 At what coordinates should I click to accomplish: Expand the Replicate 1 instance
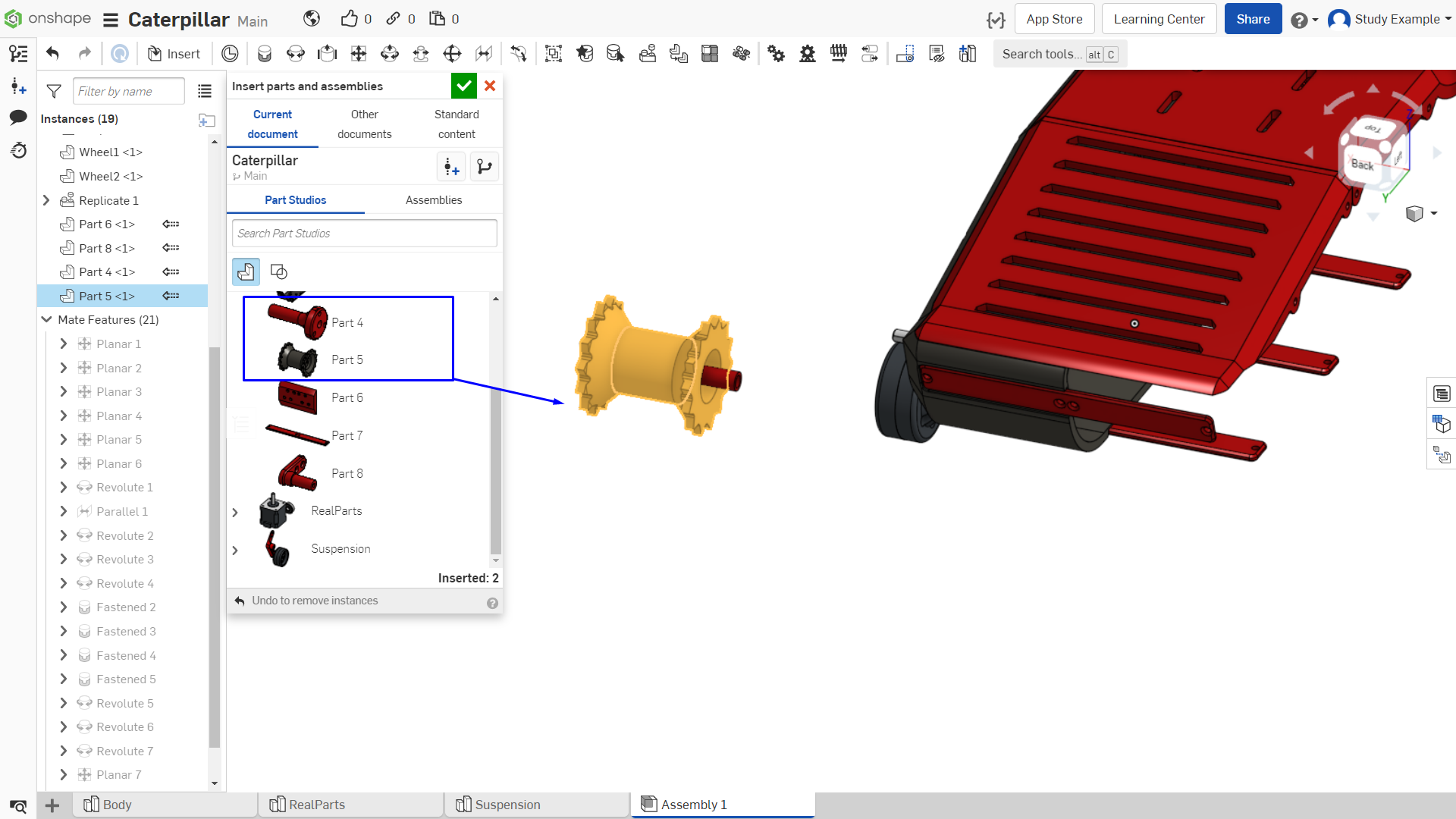(46, 200)
